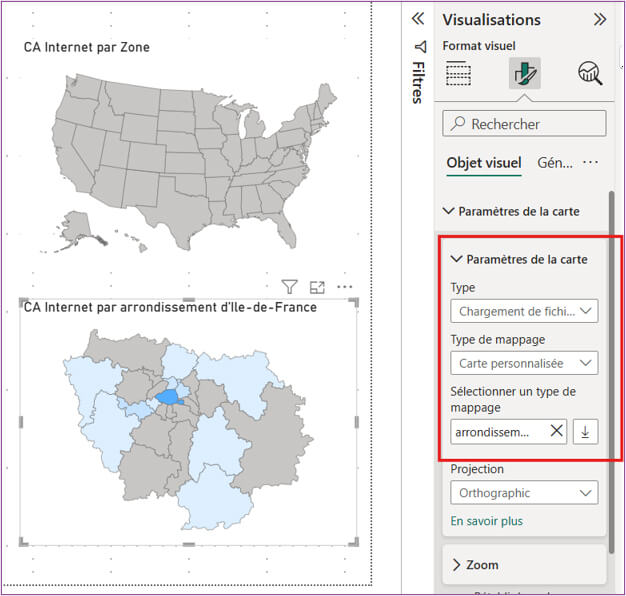This screenshot has height=596, width=626.
Task: Click the Focus mode icon above map
Action: coord(317,287)
